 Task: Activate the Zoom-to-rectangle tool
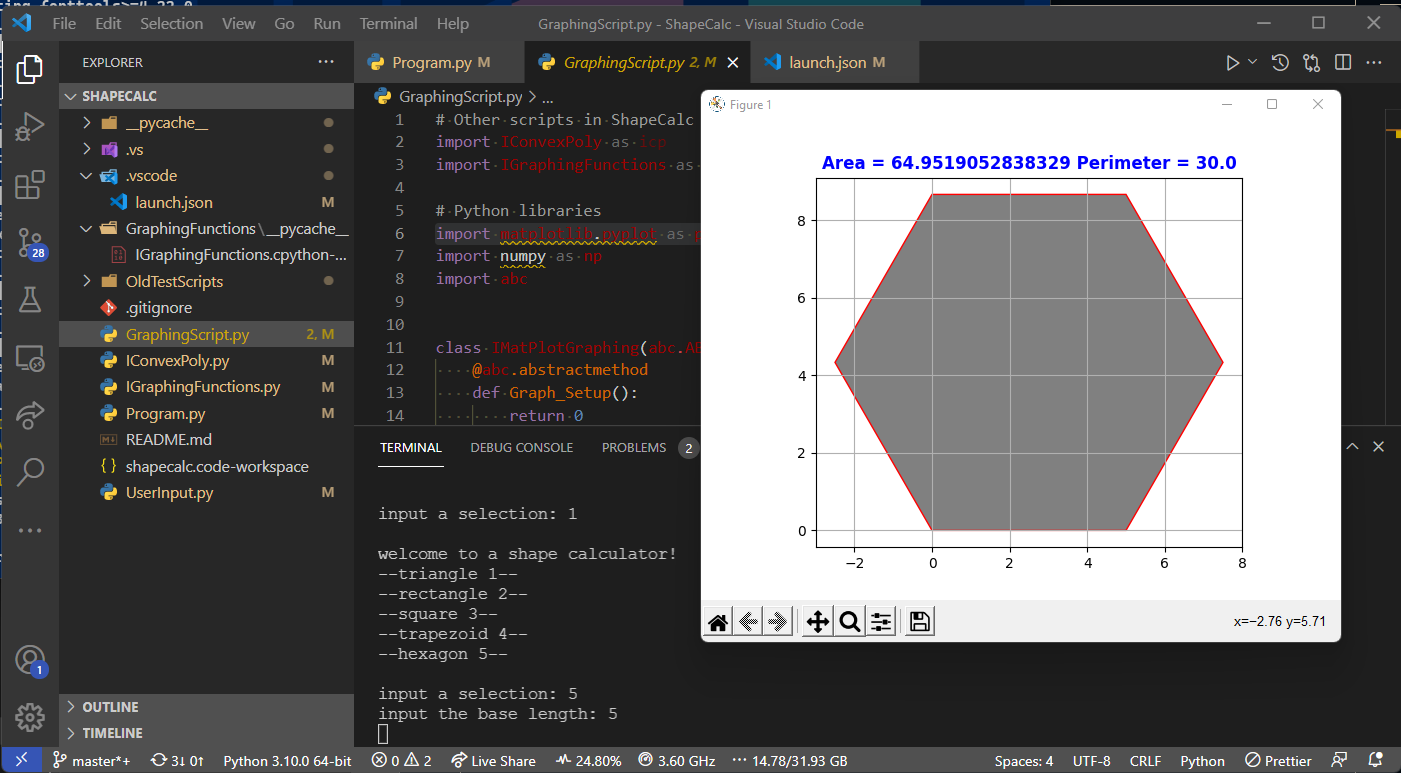[x=849, y=621]
